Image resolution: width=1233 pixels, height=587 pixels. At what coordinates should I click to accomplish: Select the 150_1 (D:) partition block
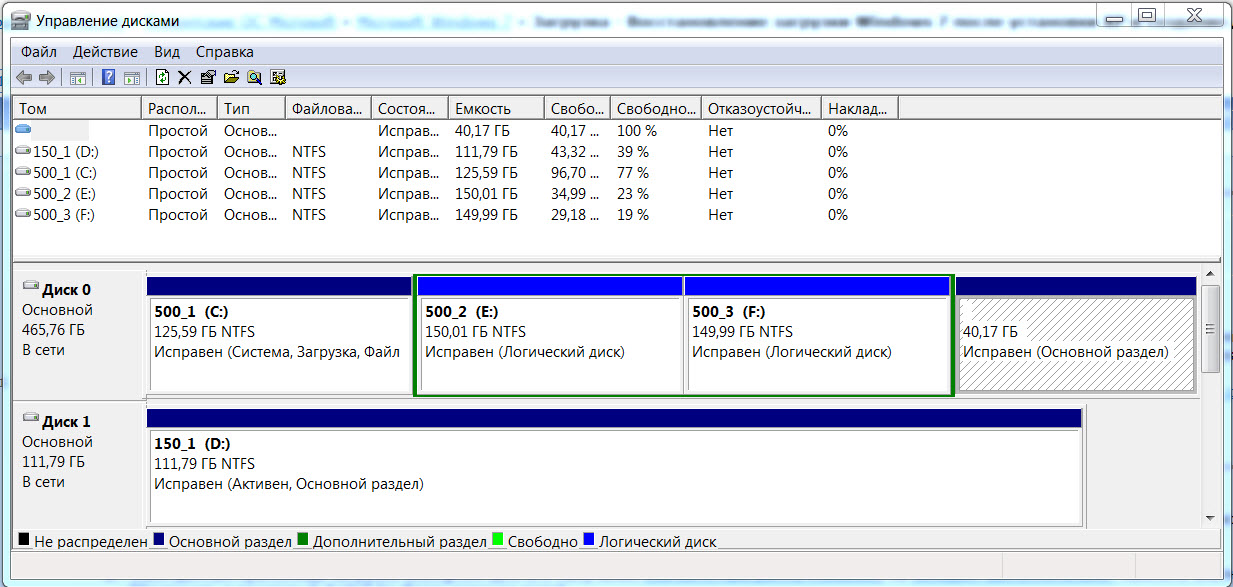614,467
